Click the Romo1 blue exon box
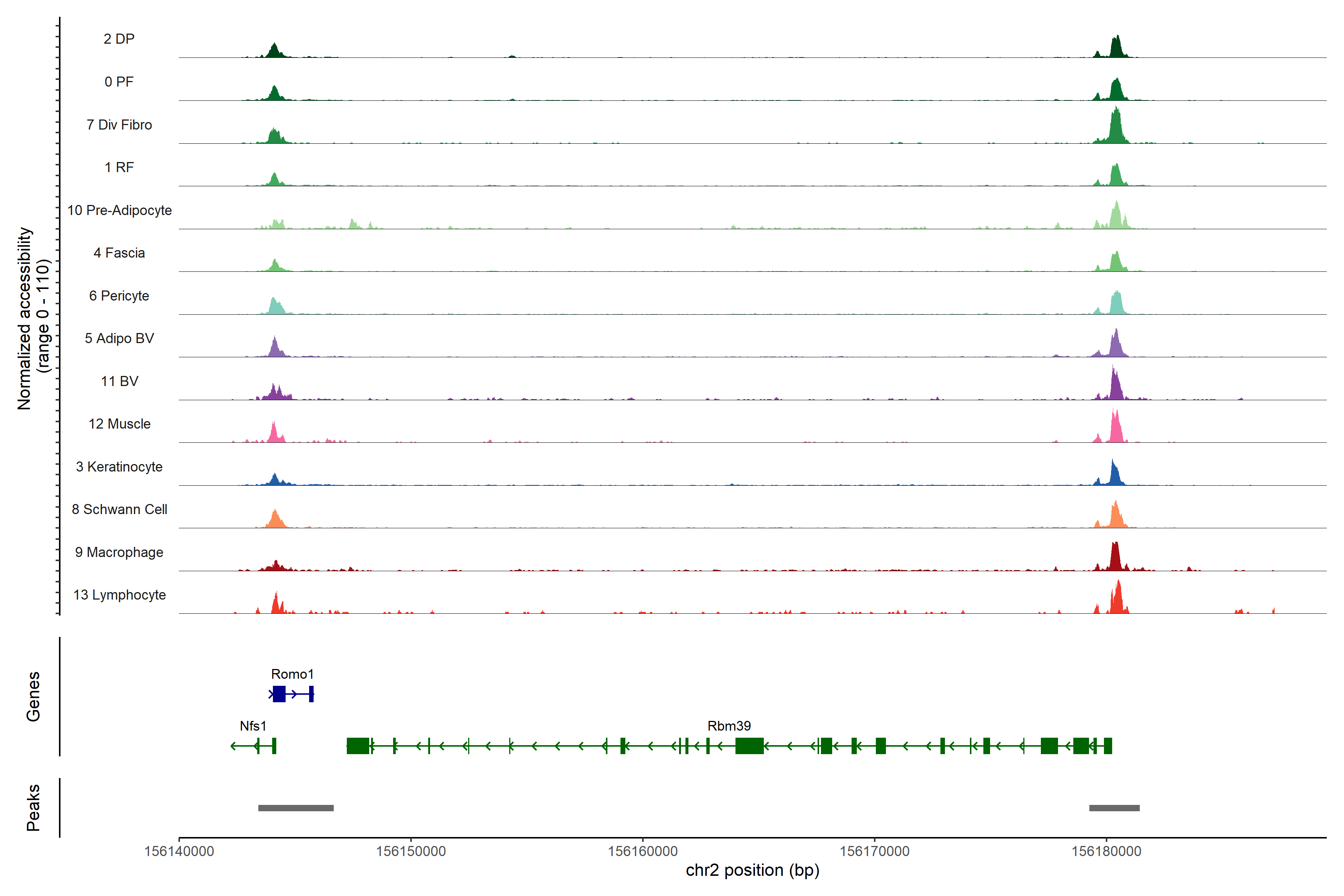 click(x=279, y=694)
